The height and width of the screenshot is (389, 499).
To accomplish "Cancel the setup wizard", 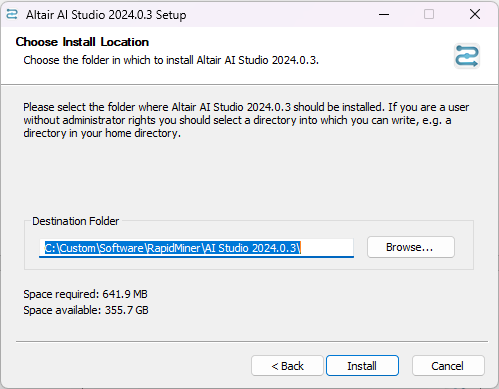I will coord(448,366).
